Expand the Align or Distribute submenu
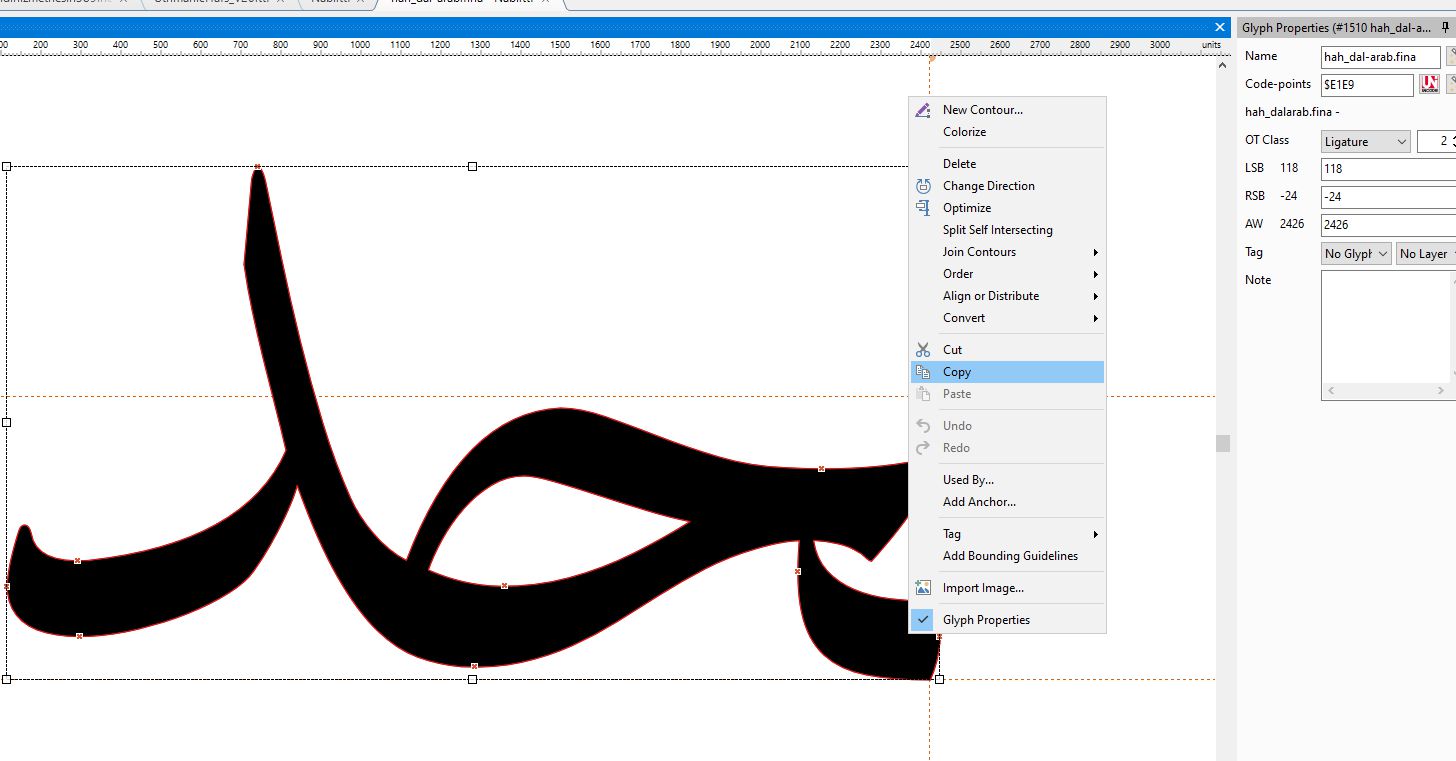1456x761 pixels. [1007, 296]
